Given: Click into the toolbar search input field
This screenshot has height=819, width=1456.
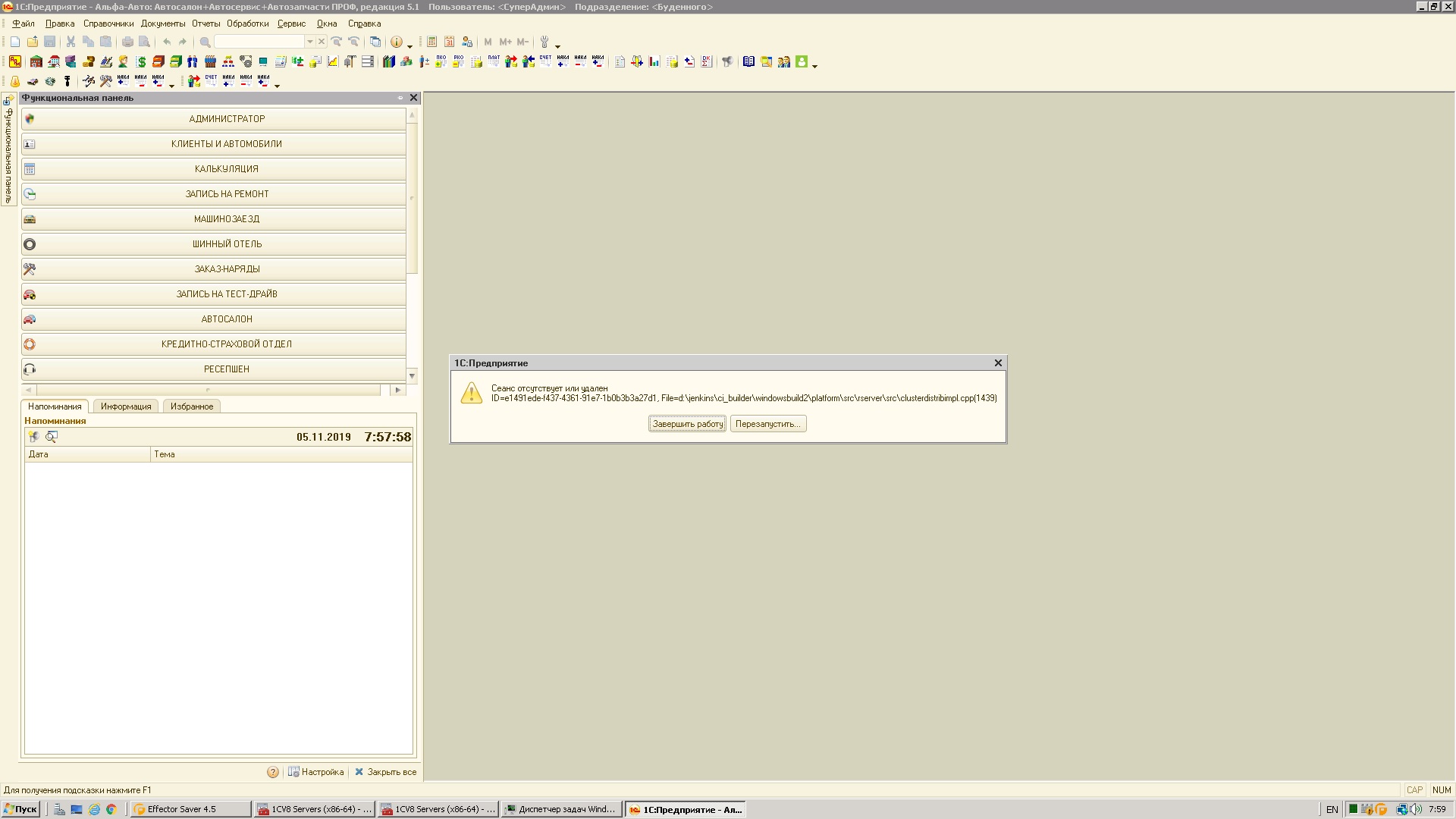Looking at the screenshot, I should click(x=259, y=42).
